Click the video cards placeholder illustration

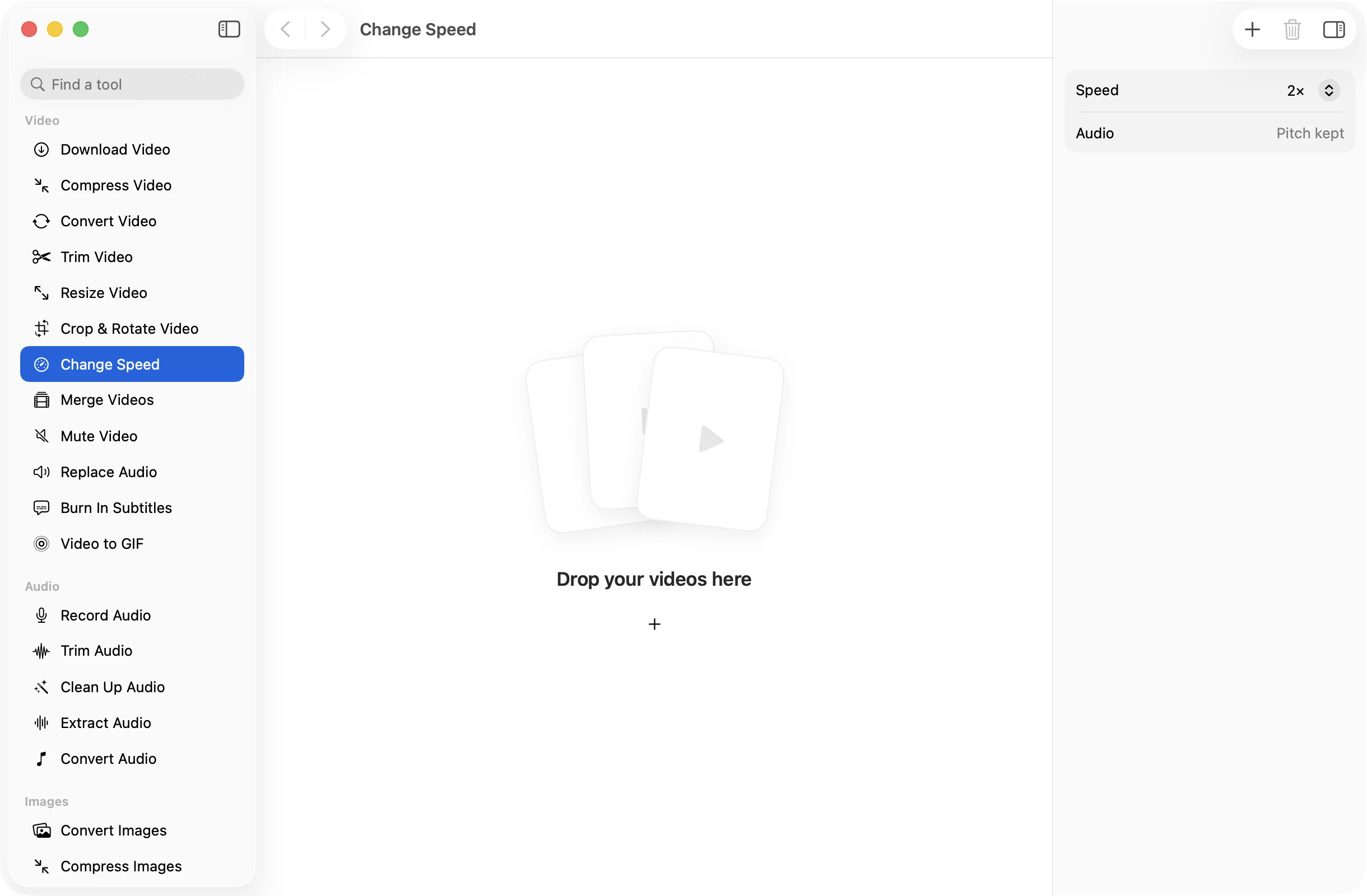pyautogui.click(x=655, y=432)
